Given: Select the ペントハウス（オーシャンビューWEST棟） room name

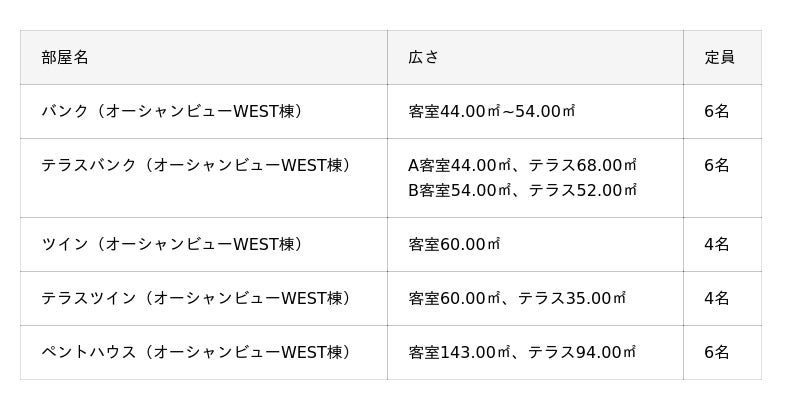Looking at the screenshot, I should 196,353.
